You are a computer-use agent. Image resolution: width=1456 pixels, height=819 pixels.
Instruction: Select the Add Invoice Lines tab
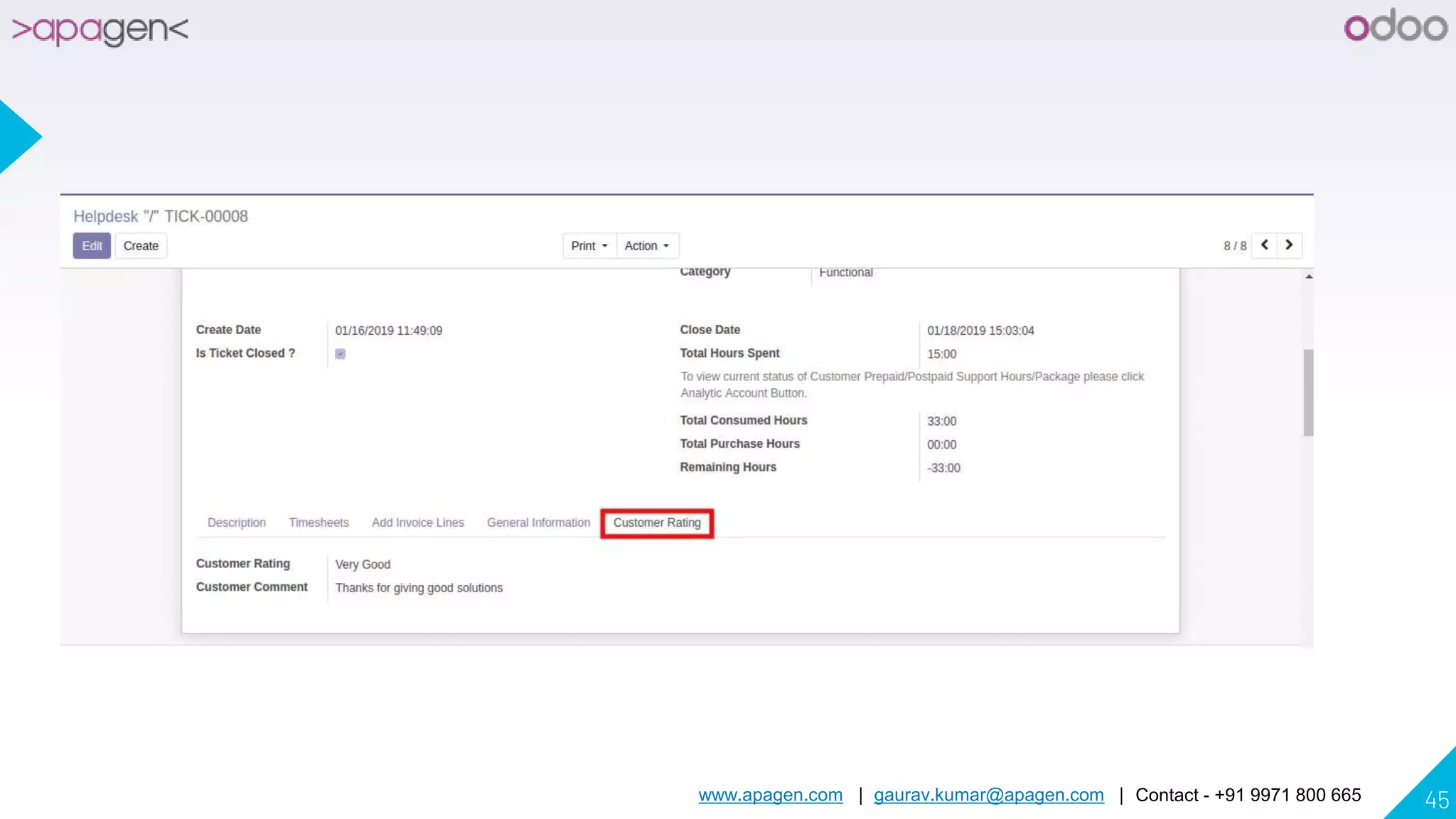click(x=417, y=523)
